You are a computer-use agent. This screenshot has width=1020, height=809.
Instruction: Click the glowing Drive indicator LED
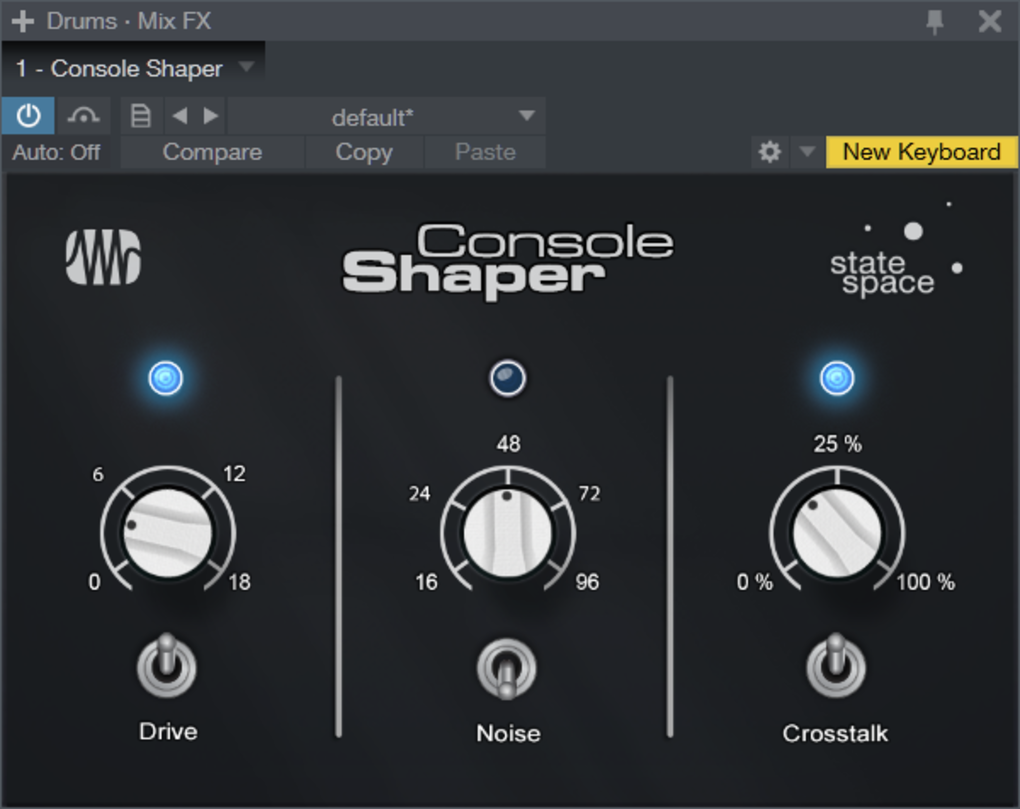(166, 378)
